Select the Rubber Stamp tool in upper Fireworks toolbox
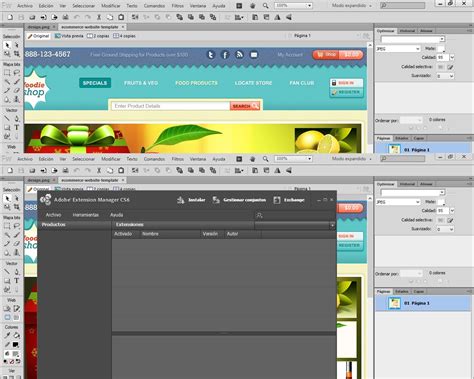This screenshot has height=379, width=474. [16, 99]
